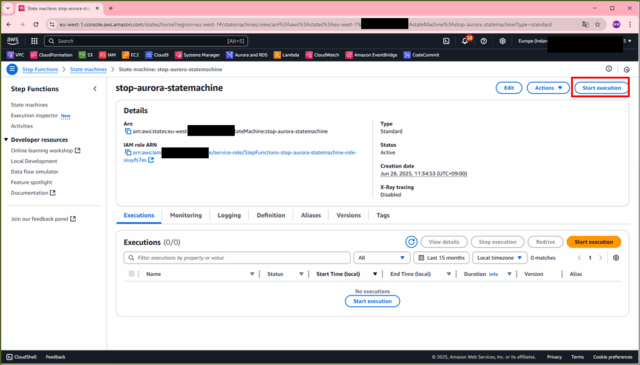Click the Duration Info link
640x365 pixels.
tap(493, 274)
